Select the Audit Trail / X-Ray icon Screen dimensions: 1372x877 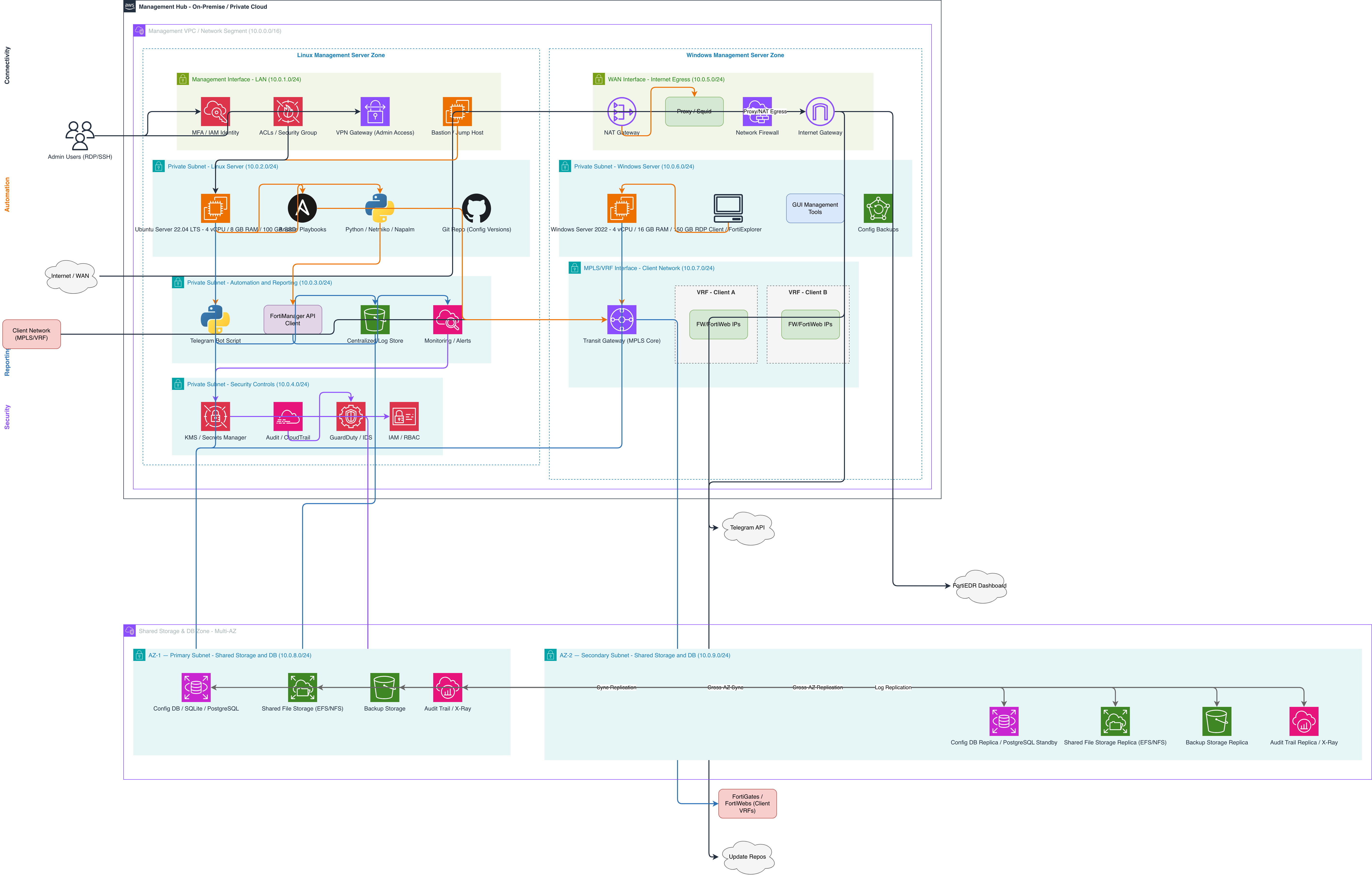pos(447,687)
